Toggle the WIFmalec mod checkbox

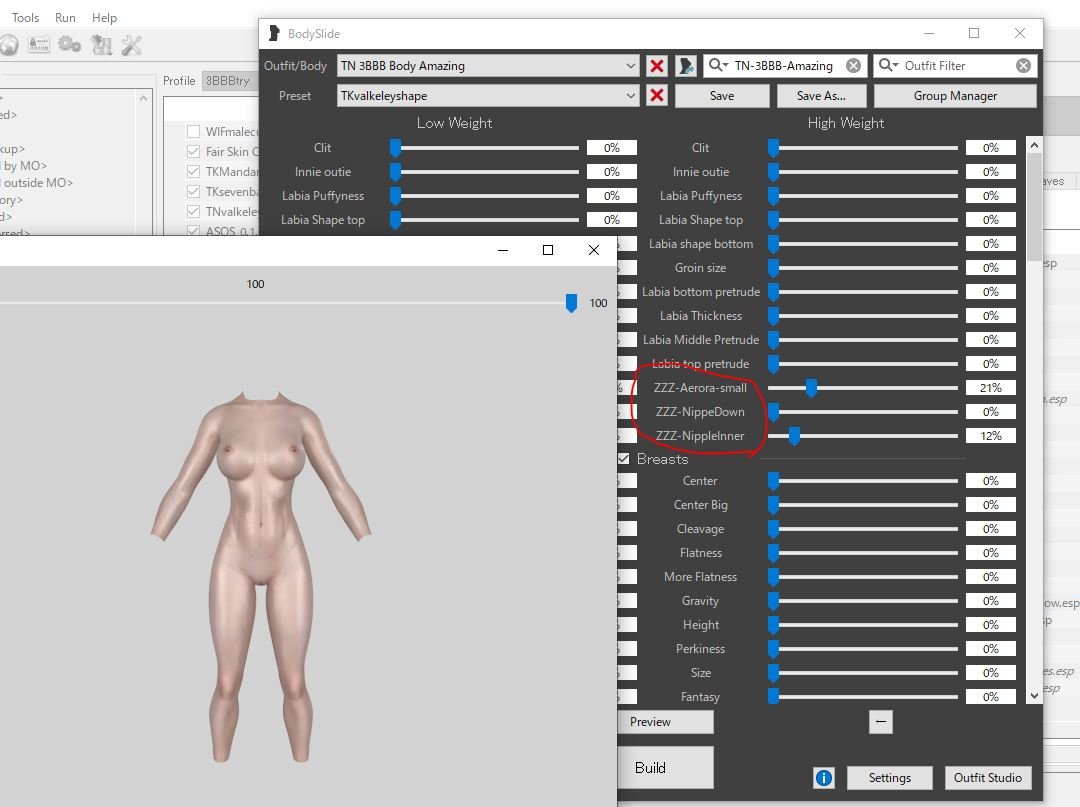coord(194,132)
